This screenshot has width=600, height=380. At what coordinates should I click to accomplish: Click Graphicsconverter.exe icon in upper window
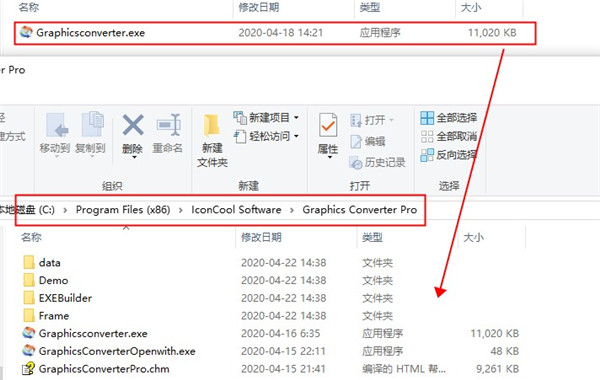(x=26, y=32)
